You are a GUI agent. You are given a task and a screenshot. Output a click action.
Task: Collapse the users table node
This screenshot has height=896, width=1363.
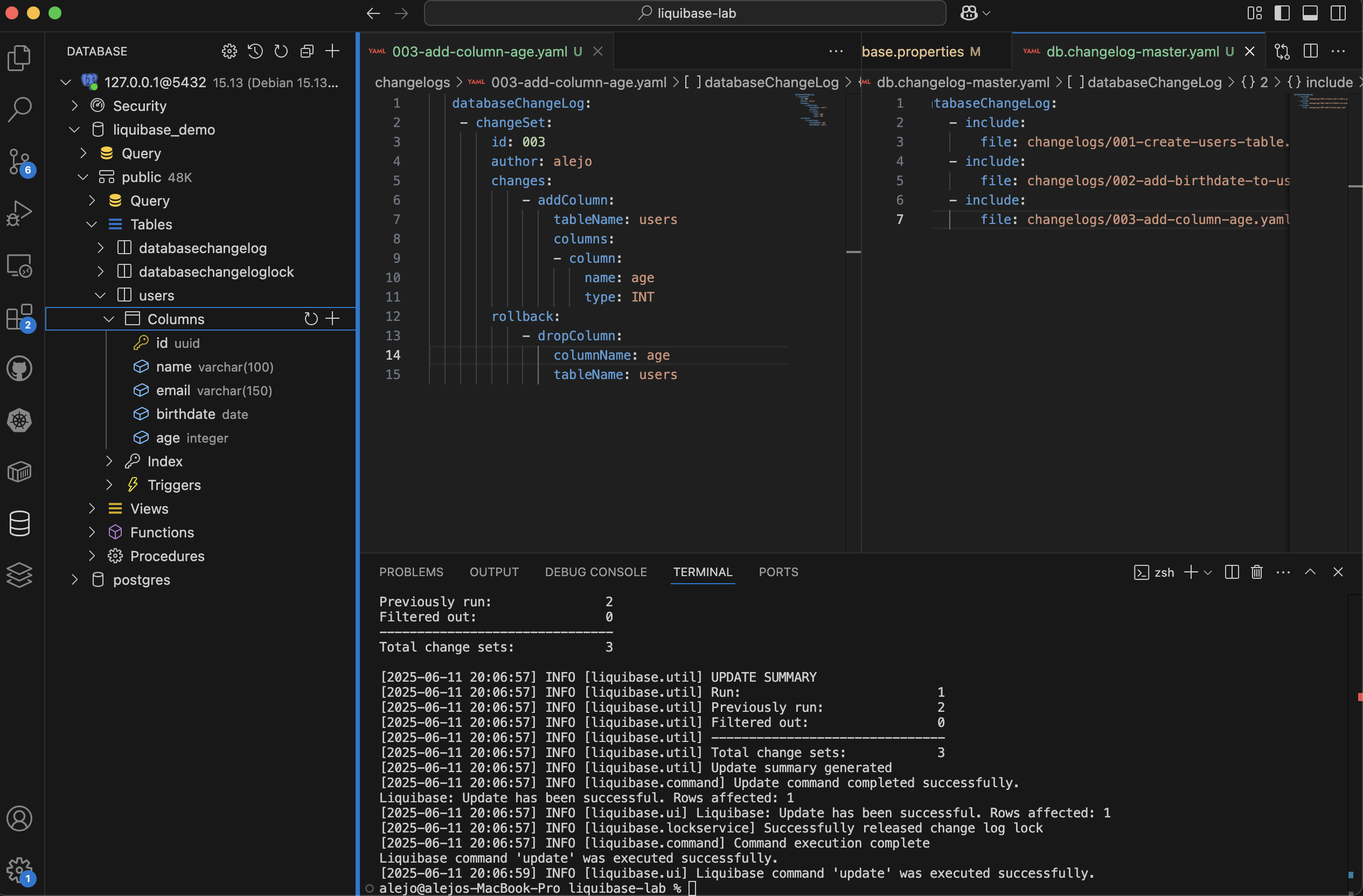[100, 296]
